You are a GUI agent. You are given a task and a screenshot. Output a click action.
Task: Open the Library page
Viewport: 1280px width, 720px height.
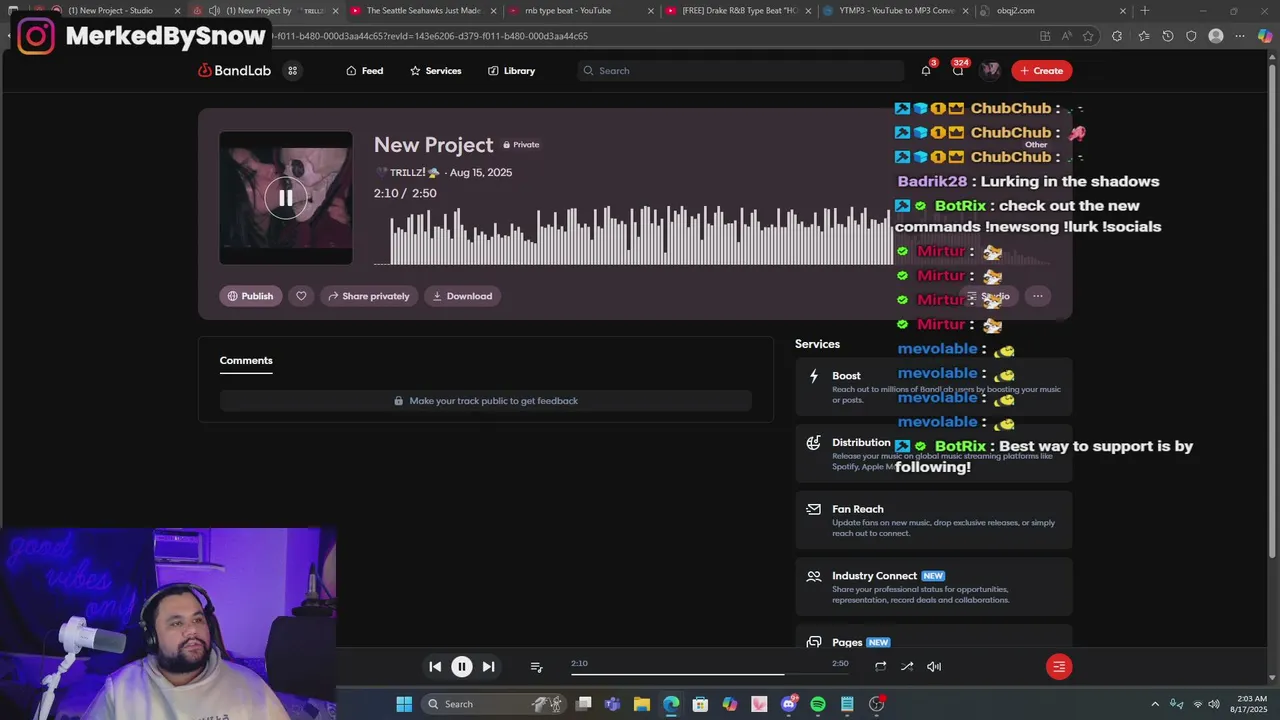pos(512,71)
